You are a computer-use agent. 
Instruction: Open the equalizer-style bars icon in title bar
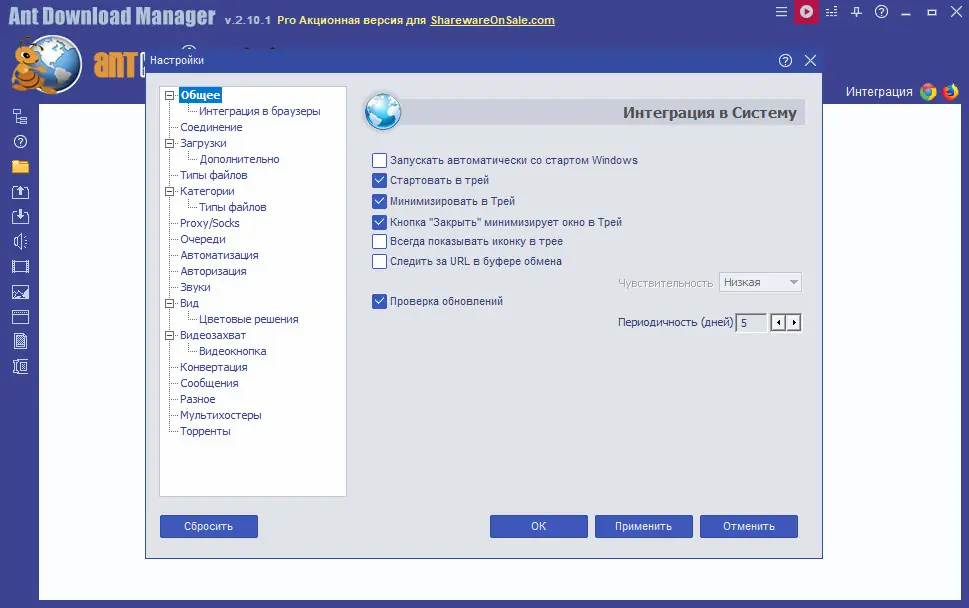tap(831, 12)
